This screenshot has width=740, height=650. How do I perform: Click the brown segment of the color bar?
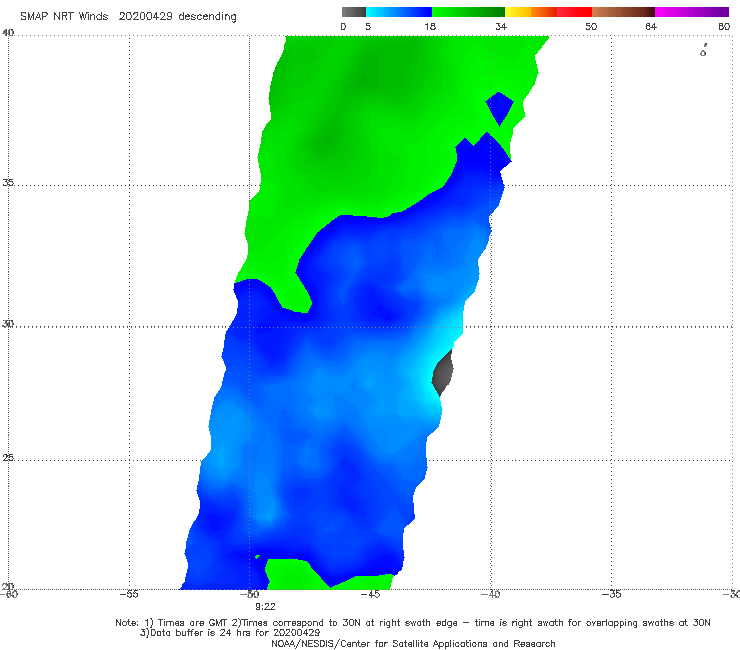click(x=623, y=12)
